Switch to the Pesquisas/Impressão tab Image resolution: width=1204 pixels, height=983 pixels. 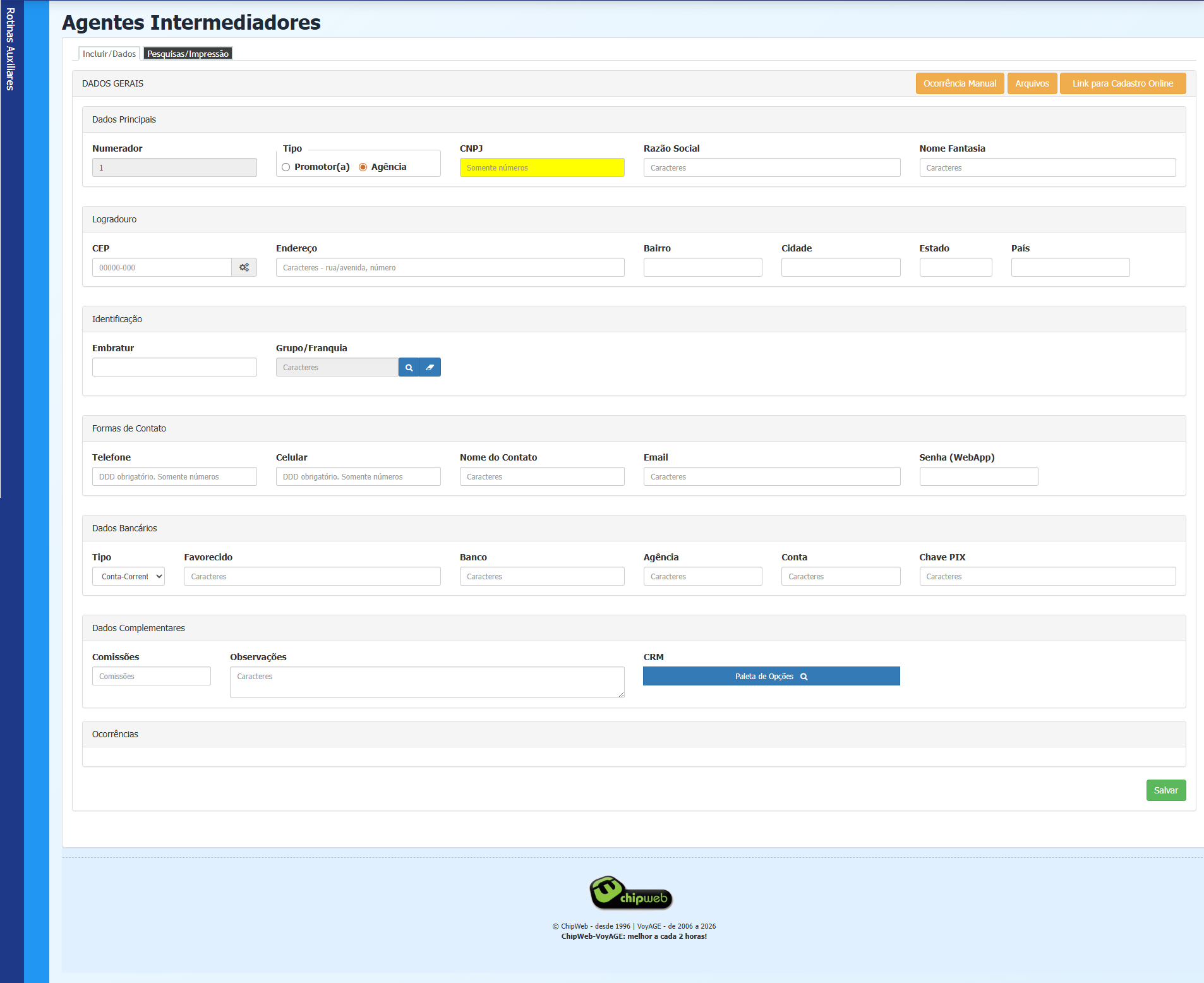coord(188,54)
